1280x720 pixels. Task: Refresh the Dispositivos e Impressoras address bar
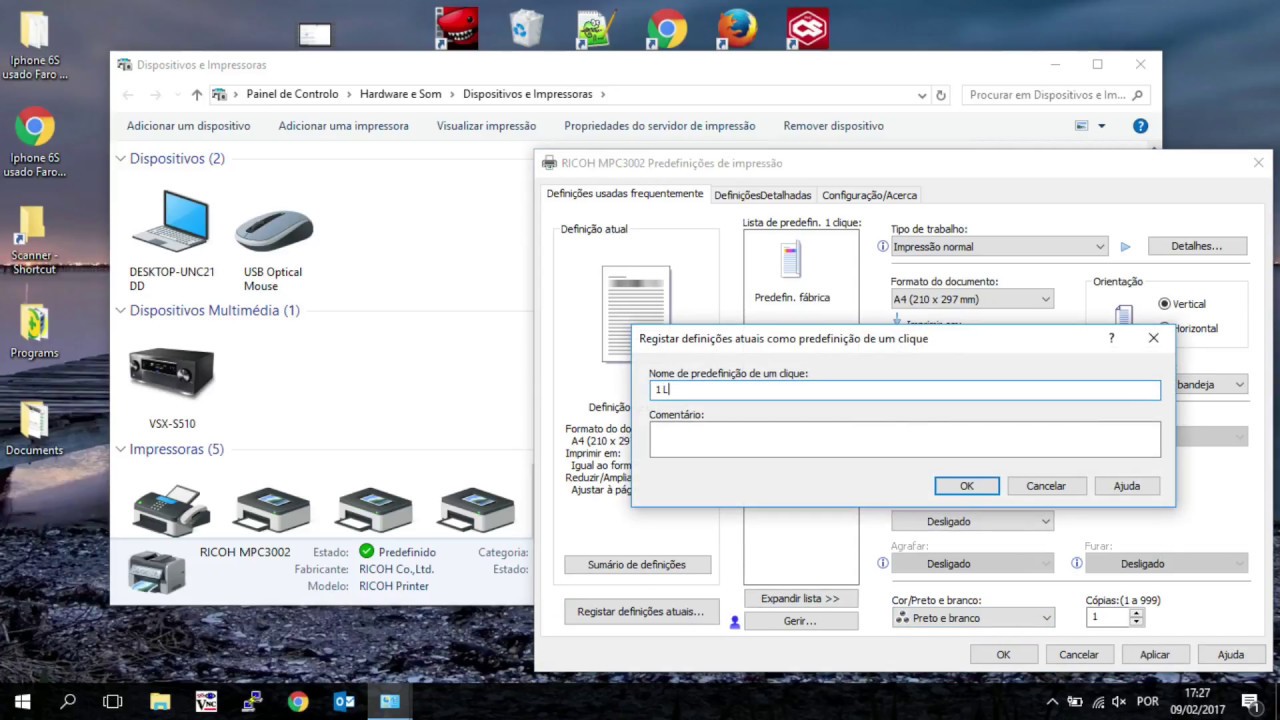941,95
